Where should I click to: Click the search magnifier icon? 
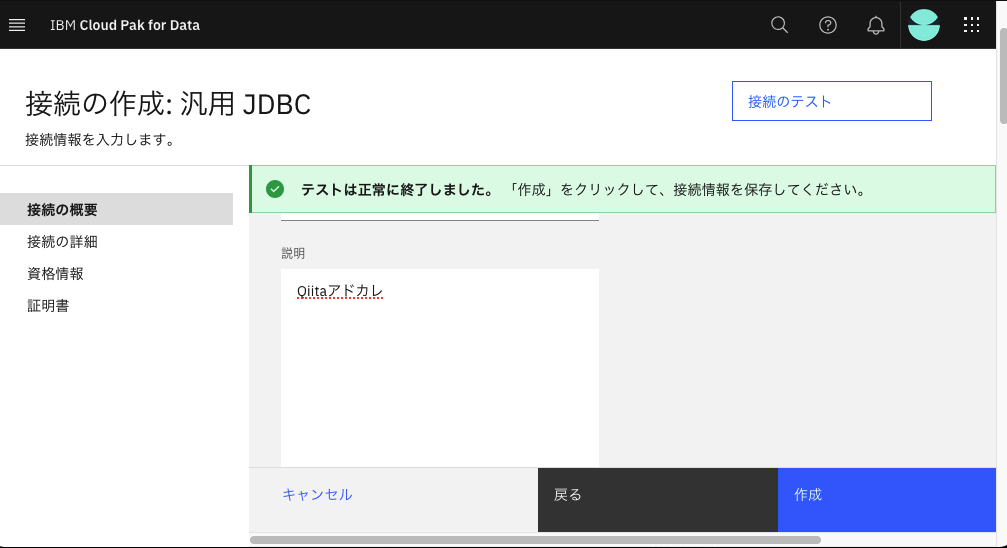click(779, 25)
